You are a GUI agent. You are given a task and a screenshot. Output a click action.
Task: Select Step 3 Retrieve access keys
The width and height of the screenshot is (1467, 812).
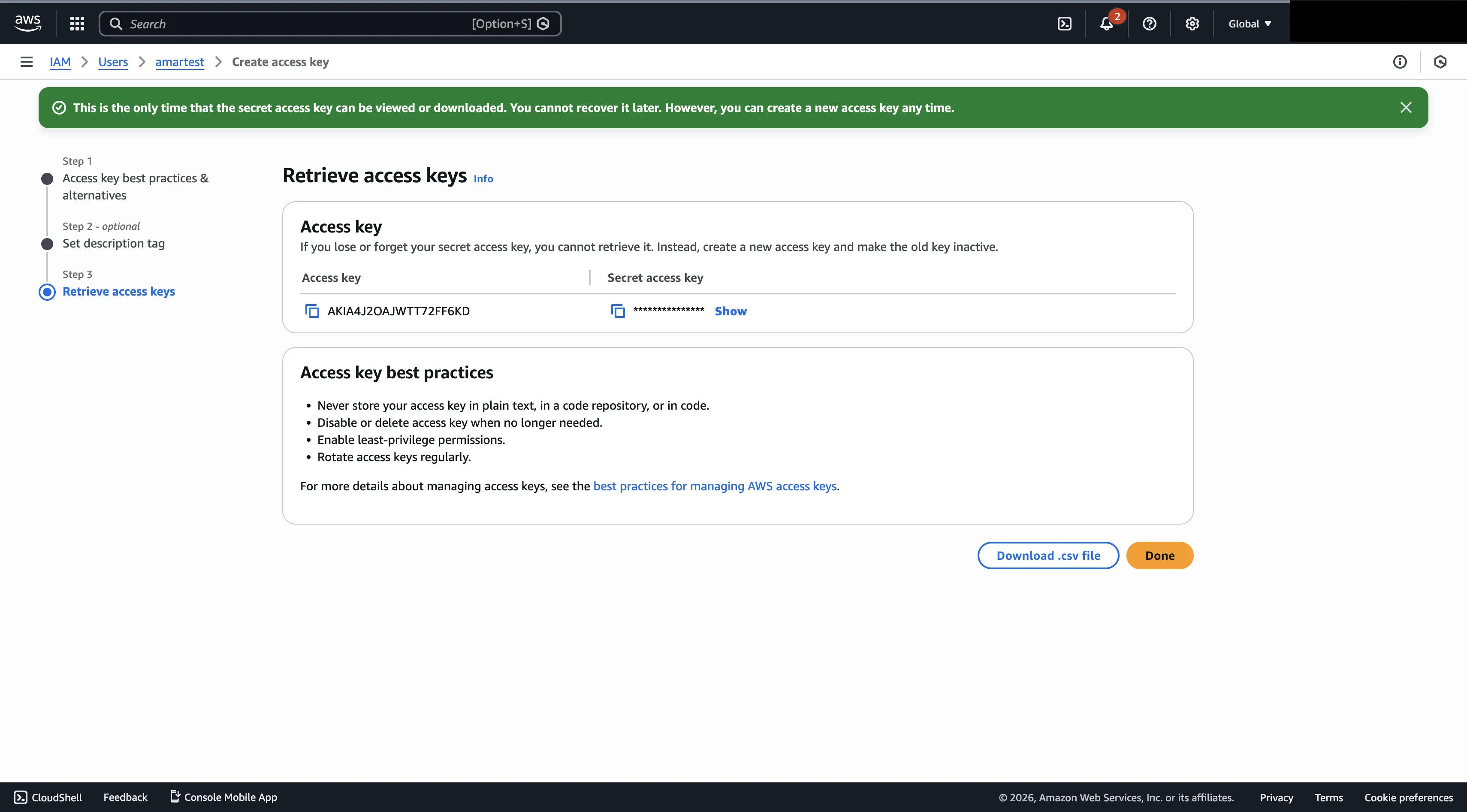[x=118, y=292]
